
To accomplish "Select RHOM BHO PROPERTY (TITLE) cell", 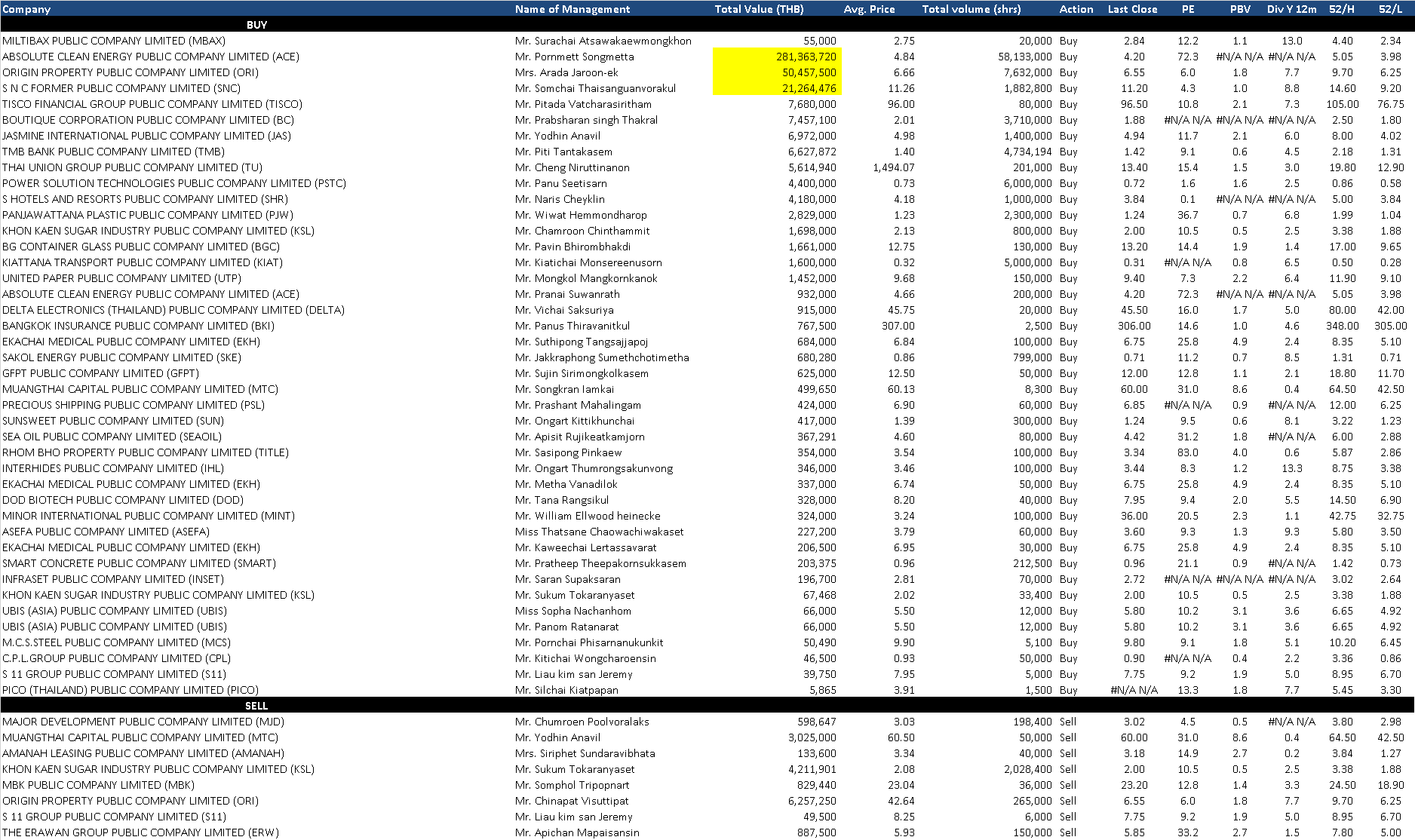I will (x=146, y=452).
